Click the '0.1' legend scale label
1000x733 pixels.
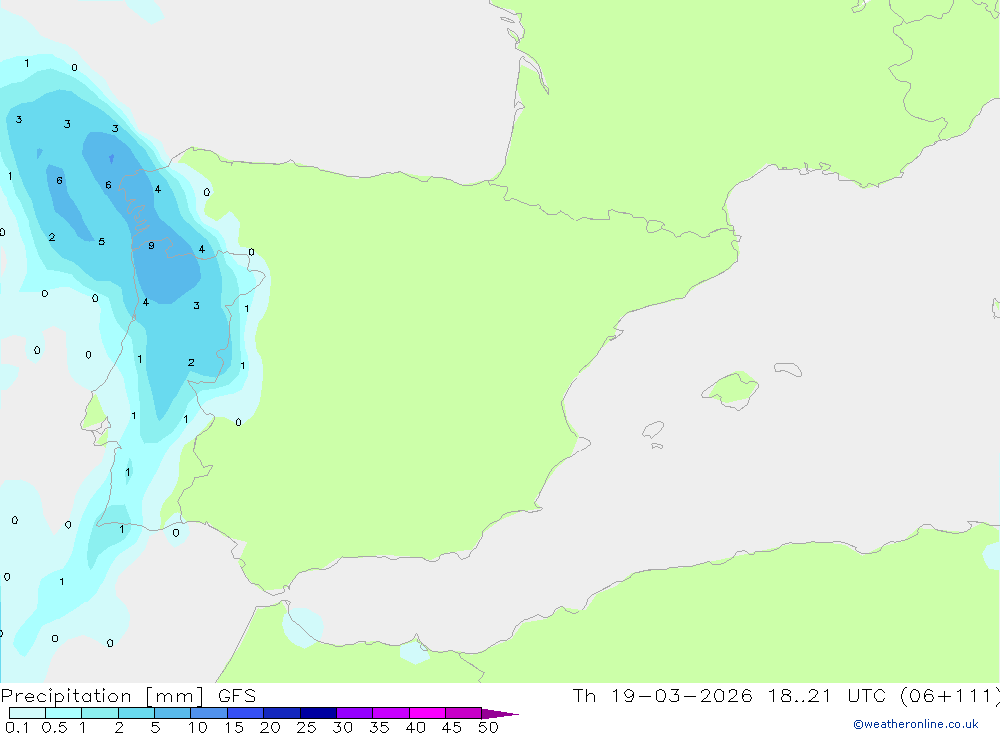click(17, 727)
